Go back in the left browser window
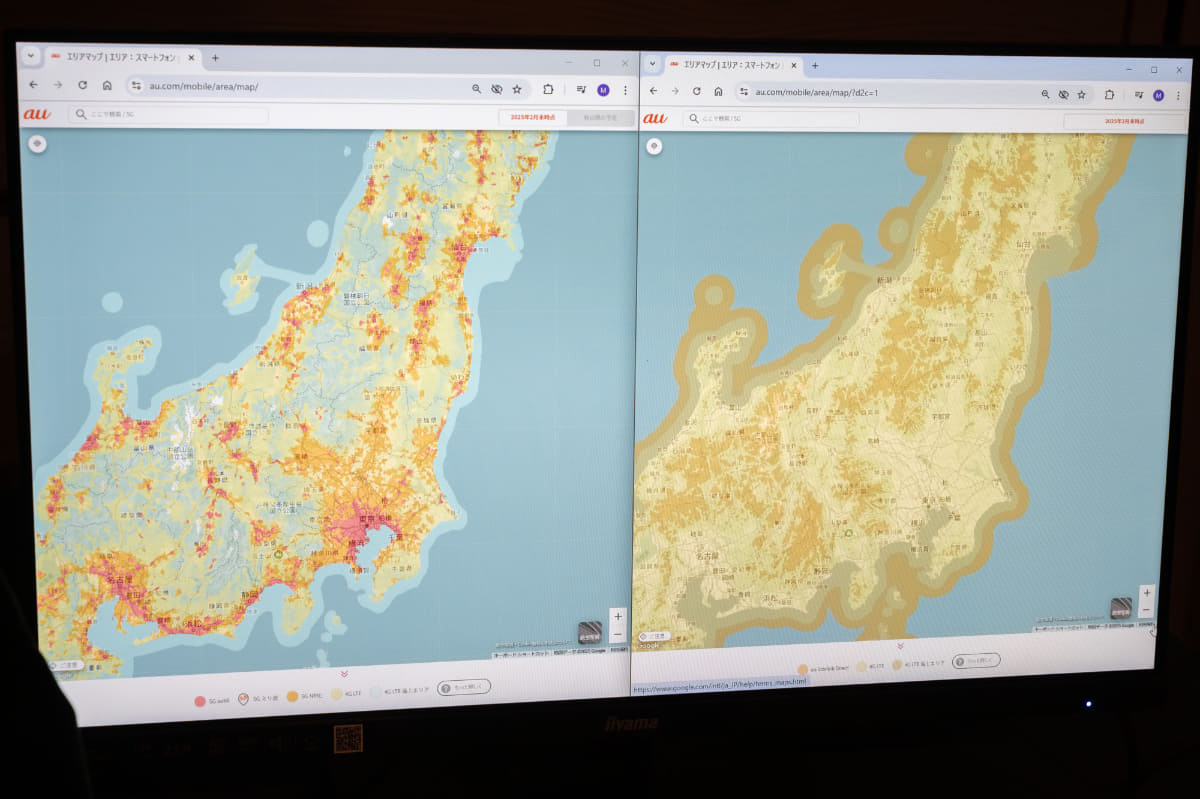The height and width of the screenshot is (799, 1200). pos(34,85)
